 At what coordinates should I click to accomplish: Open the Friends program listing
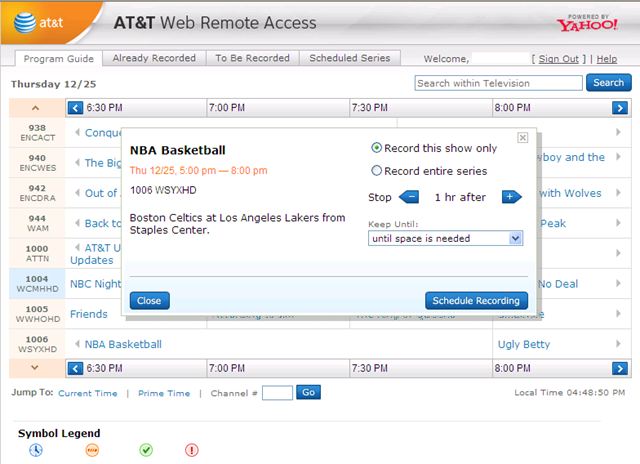point(89,314)
